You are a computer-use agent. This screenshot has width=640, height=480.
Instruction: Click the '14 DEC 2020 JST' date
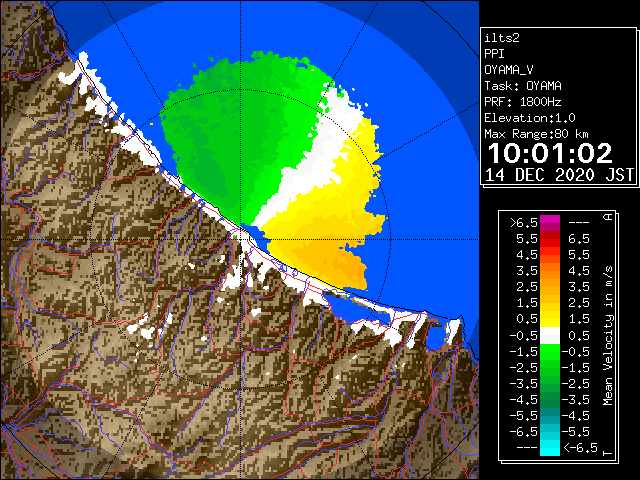[559, 175]
